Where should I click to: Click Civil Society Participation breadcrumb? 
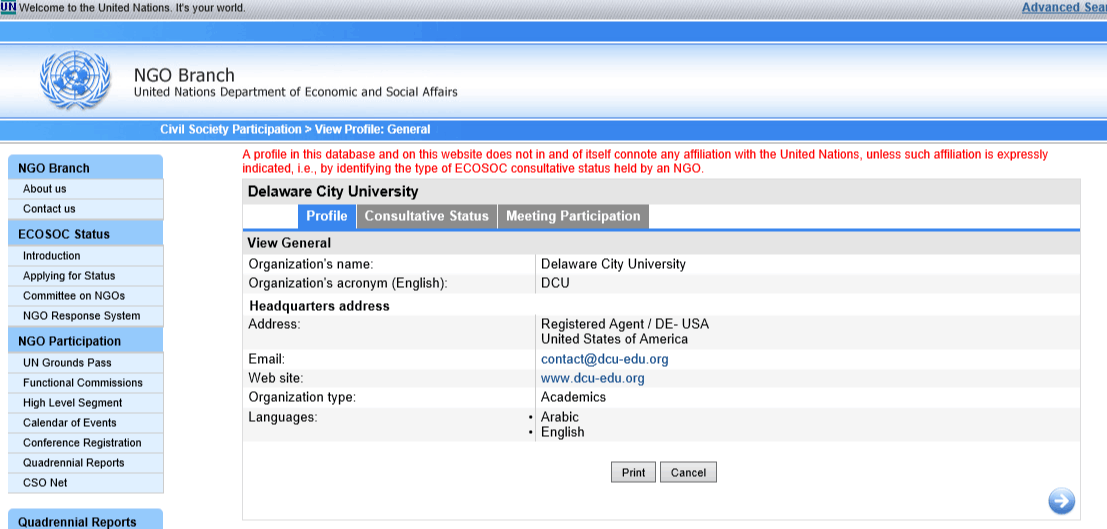[230, 129]
